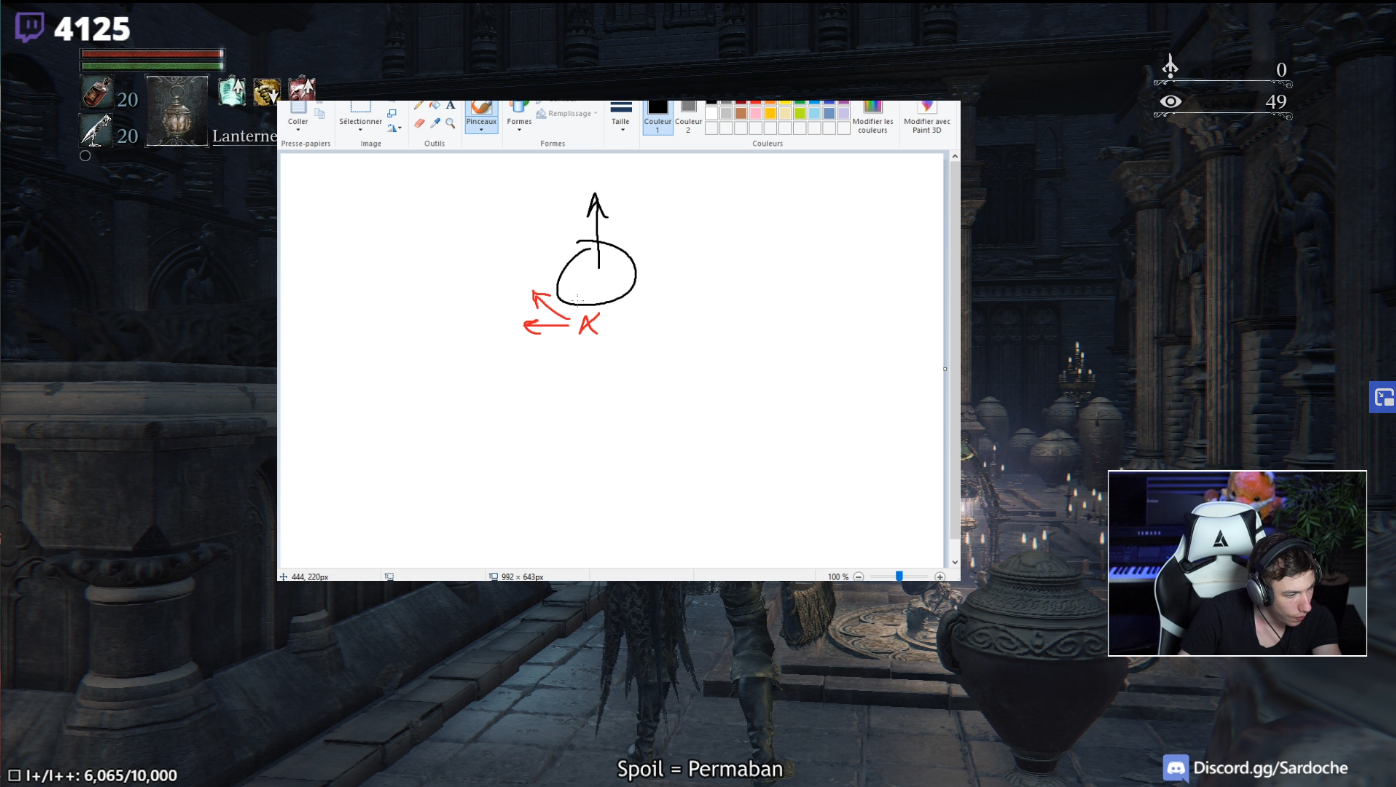Pick the Color picker eyedropper tool

(x=435, y=123)
